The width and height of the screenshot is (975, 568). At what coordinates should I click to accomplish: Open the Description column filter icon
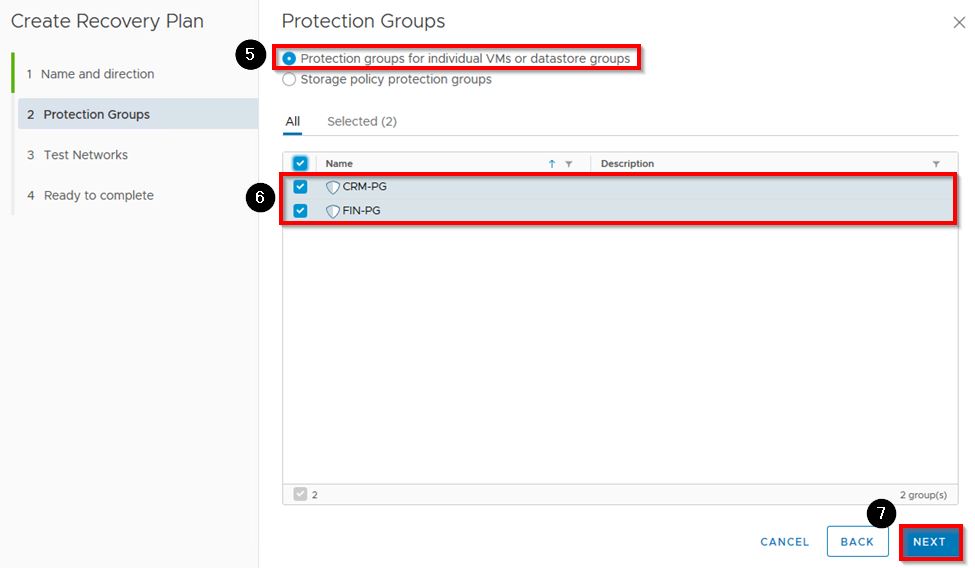pyautogui.click(x=936, y=164)
